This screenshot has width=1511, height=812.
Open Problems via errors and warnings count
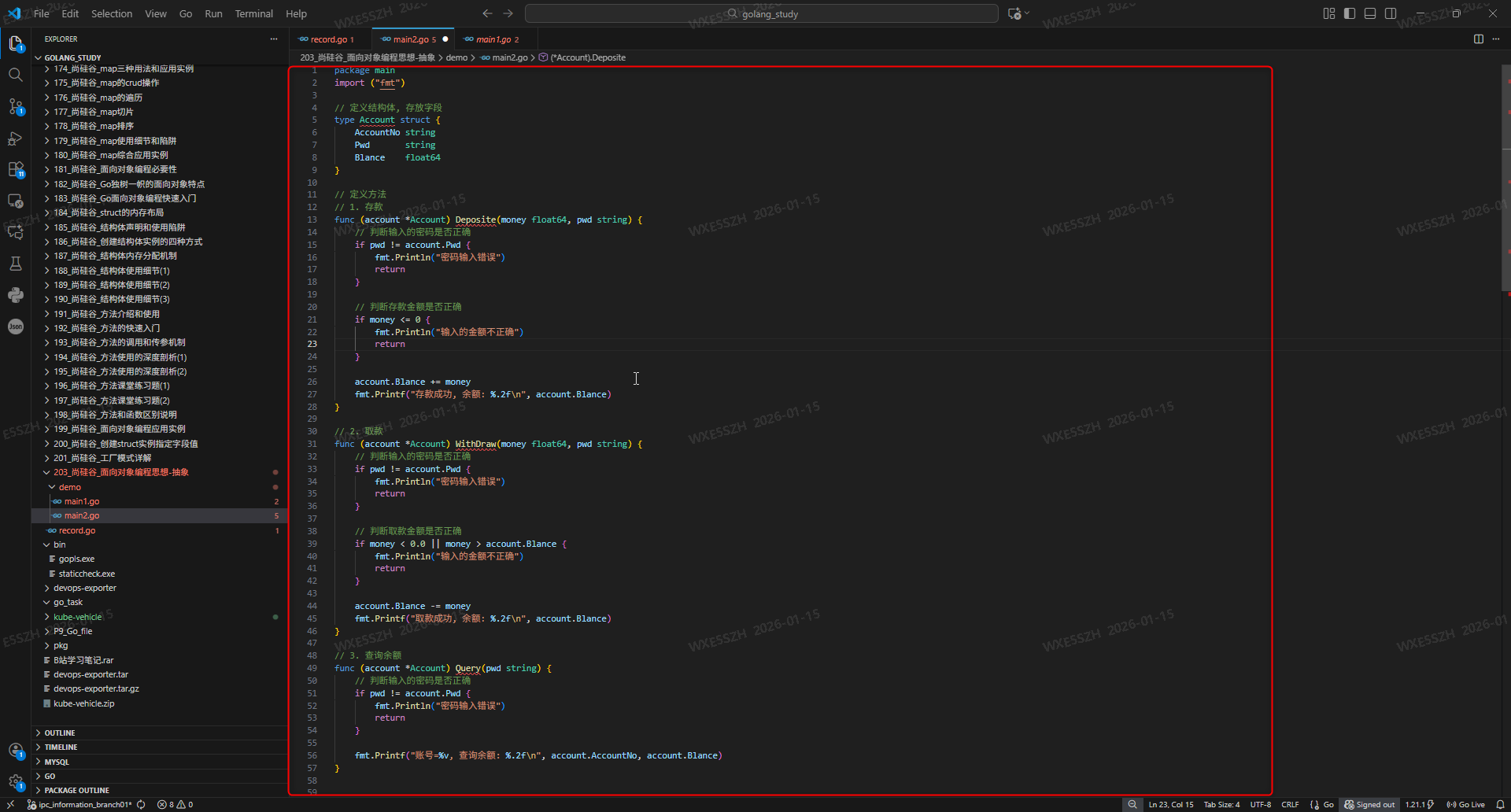175,804
